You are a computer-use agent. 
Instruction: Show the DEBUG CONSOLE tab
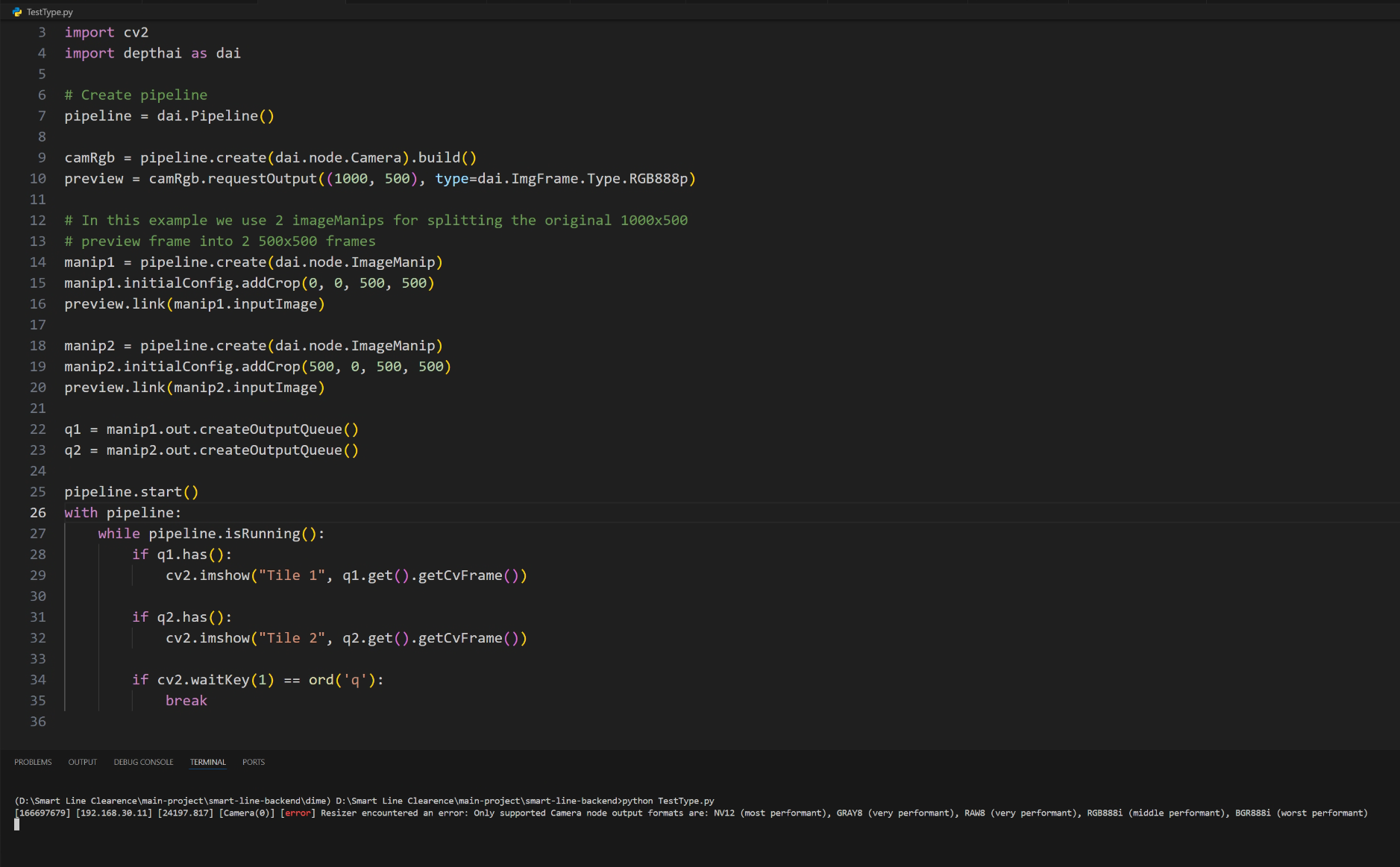143,762
